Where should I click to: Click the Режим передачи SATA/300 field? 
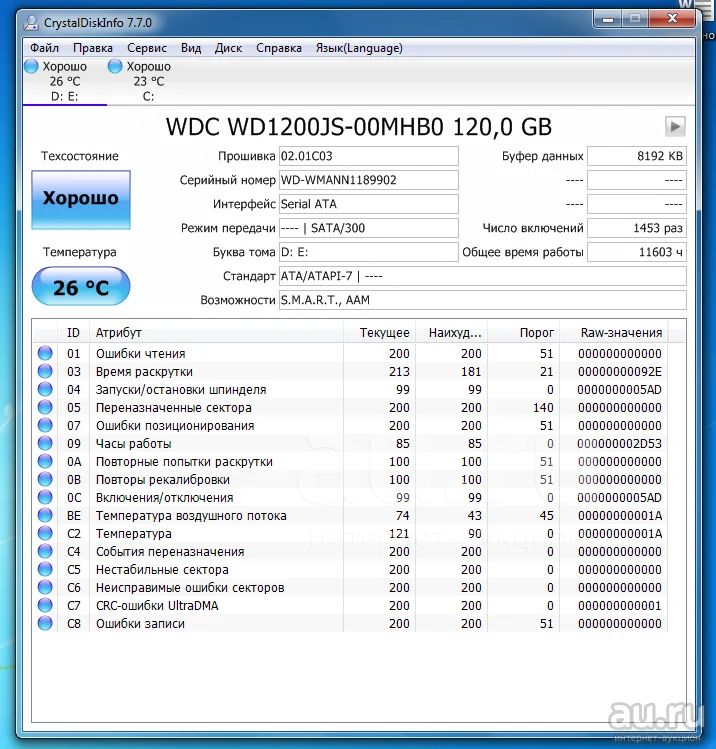pyautogui.click(x=369, y=228)
